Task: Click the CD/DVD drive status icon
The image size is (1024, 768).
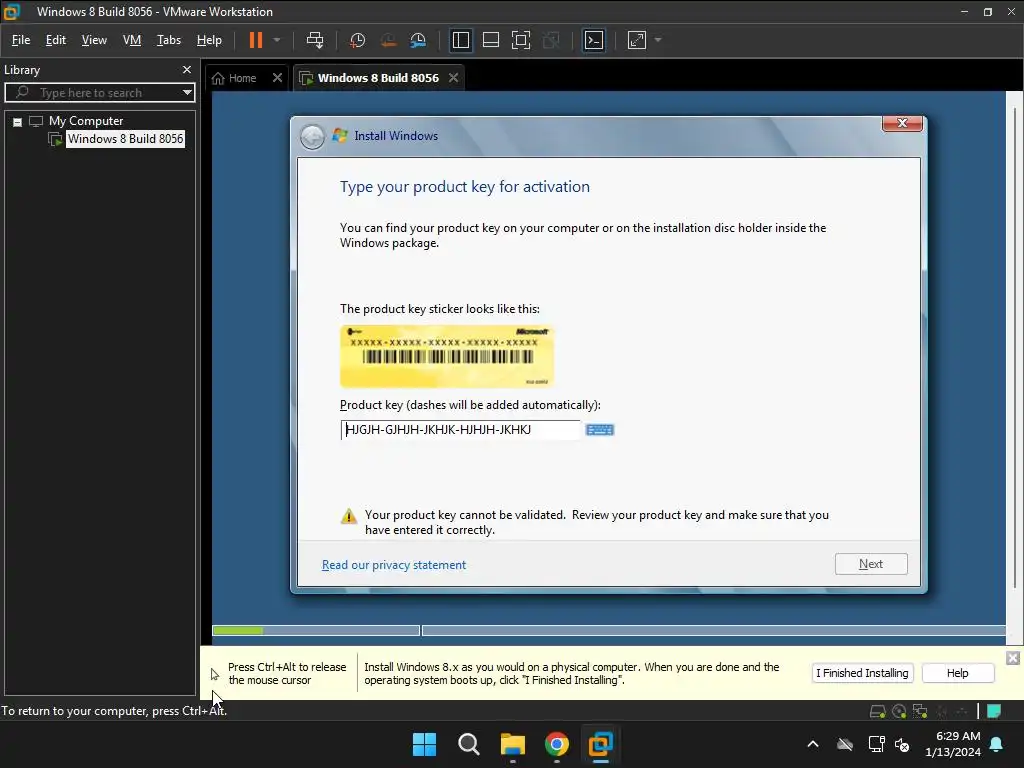Action: [899, 711]
